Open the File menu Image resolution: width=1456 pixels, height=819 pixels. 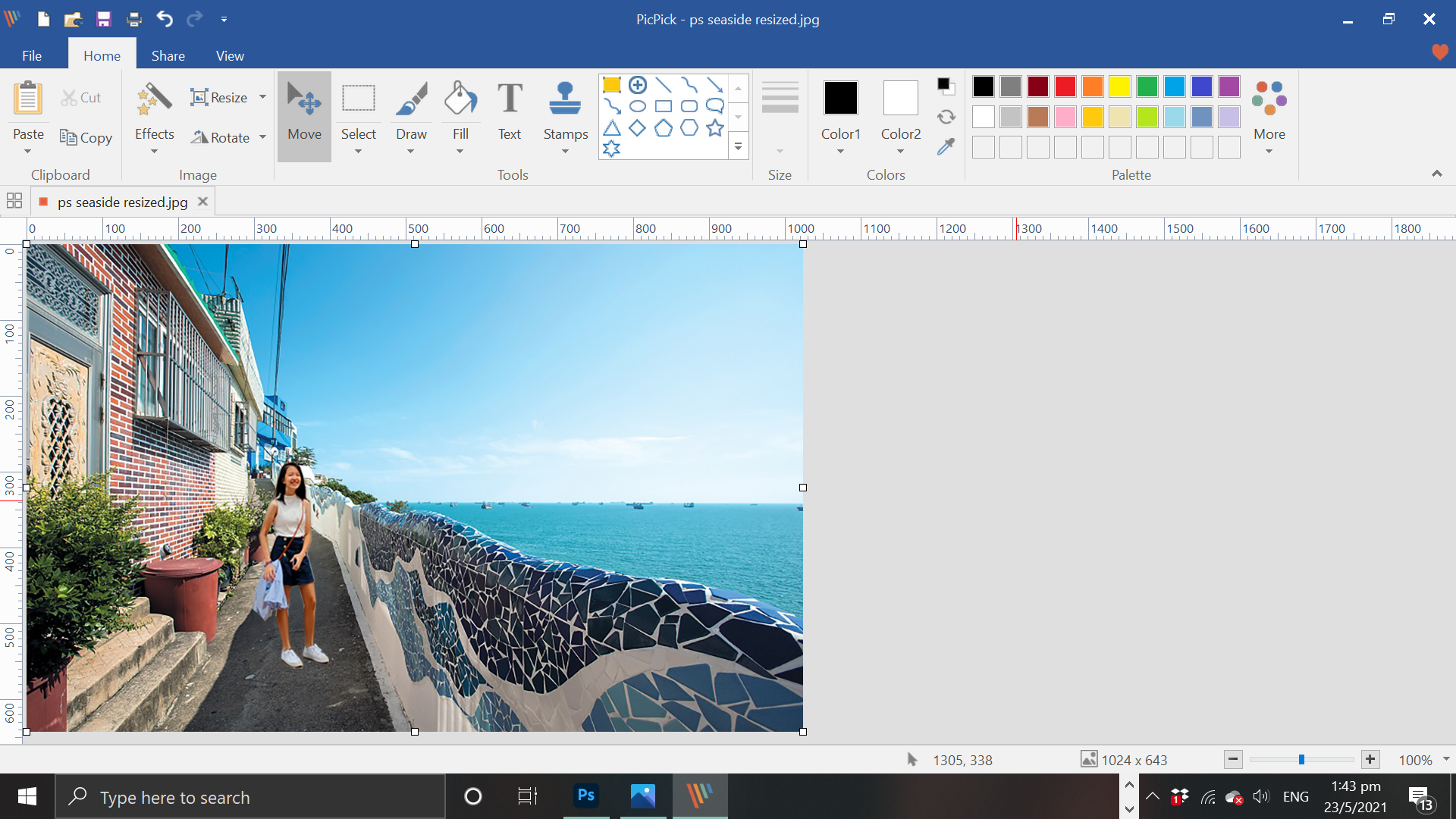pyautogui.click(x=32, y=55)
